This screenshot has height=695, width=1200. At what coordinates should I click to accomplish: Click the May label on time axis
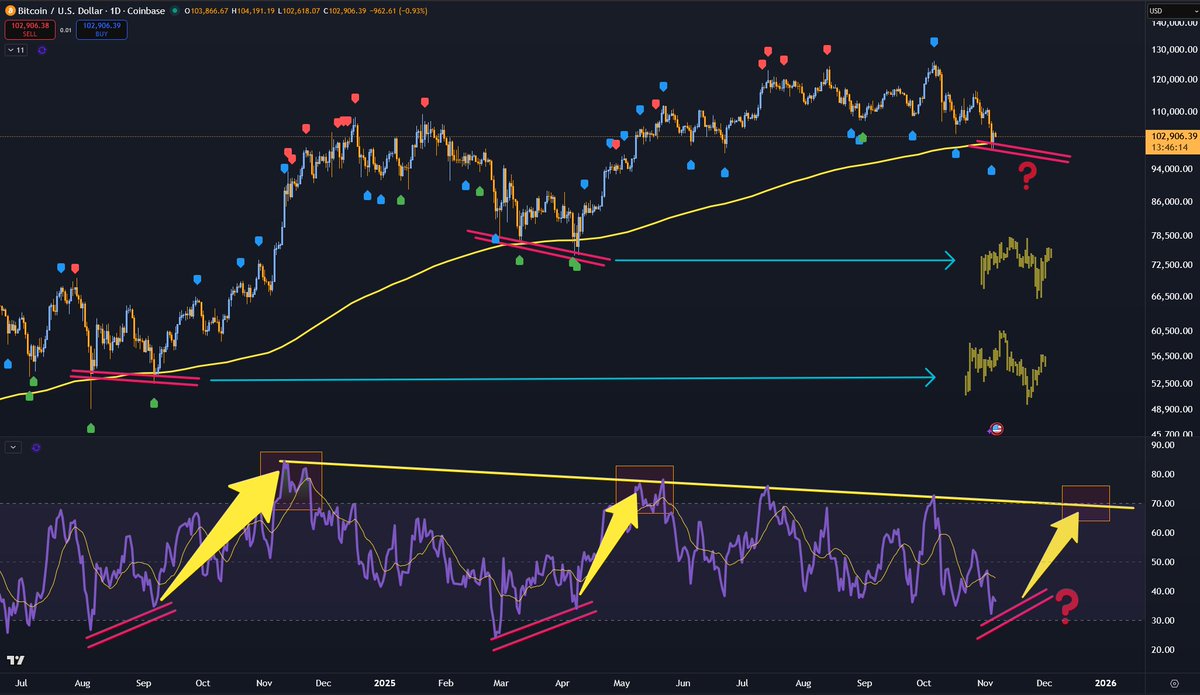pos(622,683)
